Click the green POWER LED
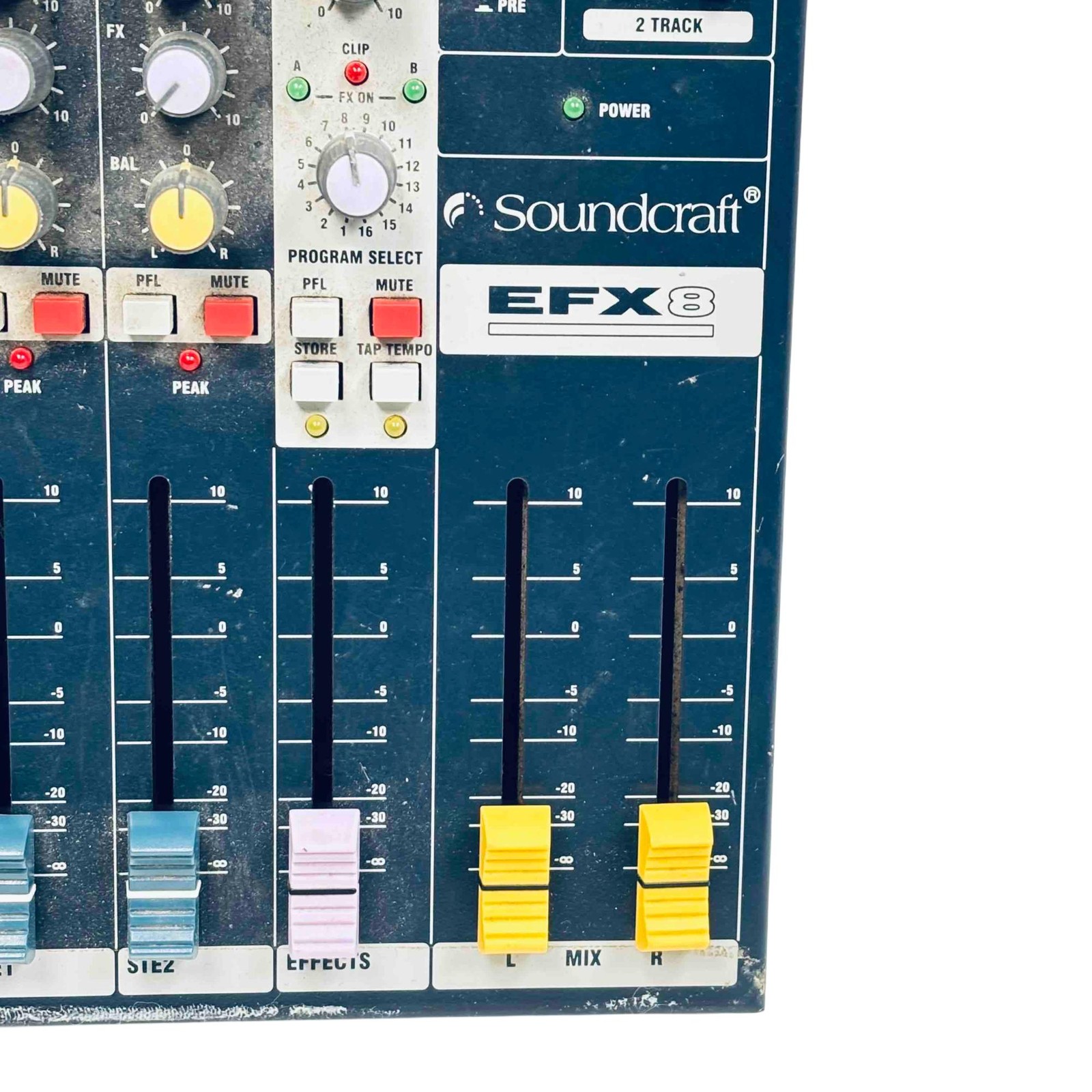Screen dimensions: 1092x1092 click(x=572, y=106)
